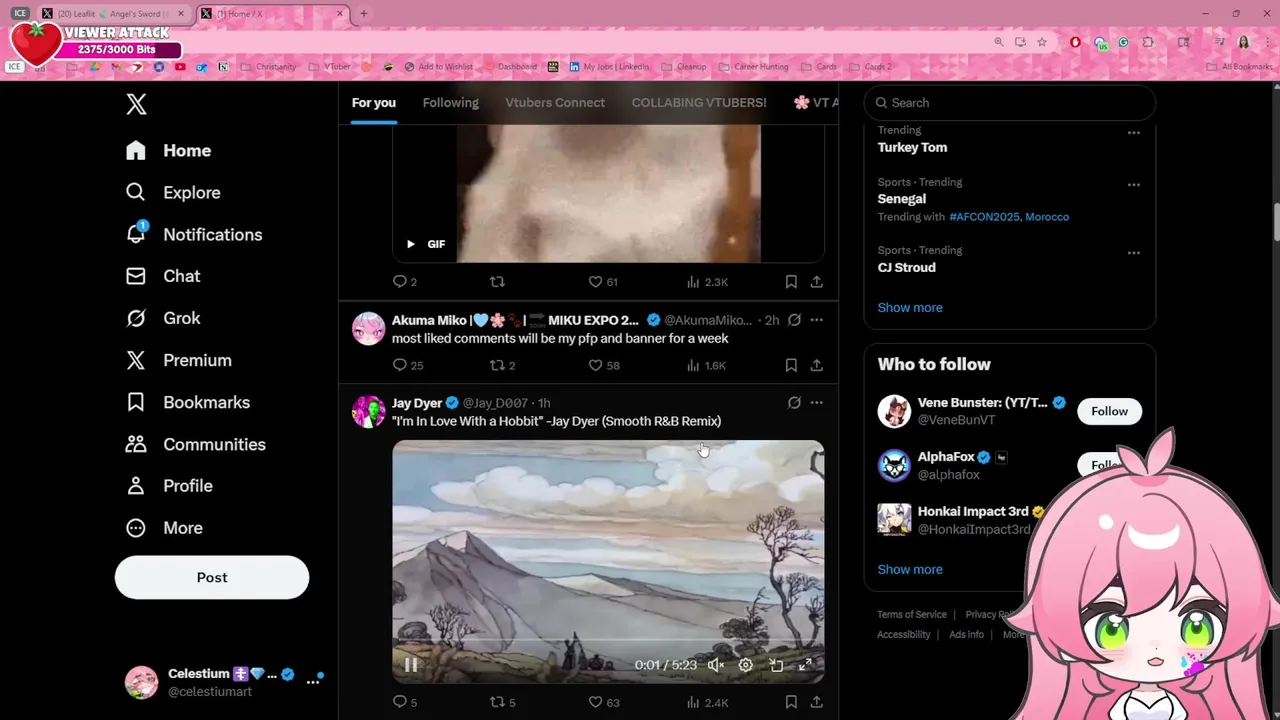This screenshot has height=720, width=1280.
Task: Open options for Senegal trend
Action: (x=1134, y=184)
